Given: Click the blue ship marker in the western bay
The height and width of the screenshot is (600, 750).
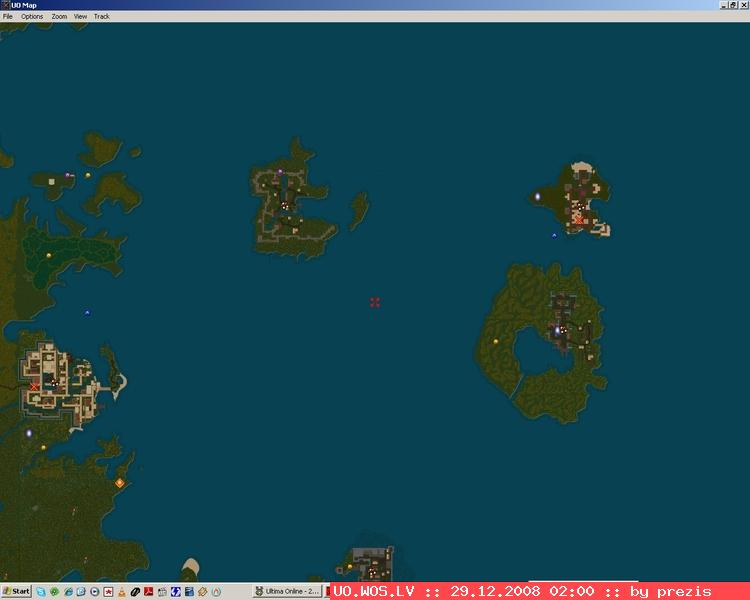Looking at the screenshot, I should [87, 313].
